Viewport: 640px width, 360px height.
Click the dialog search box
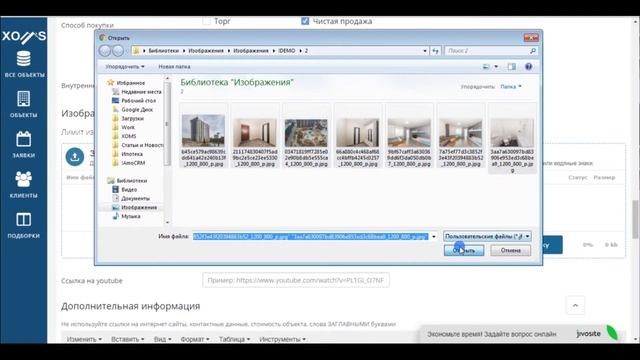tap(487, 51)
